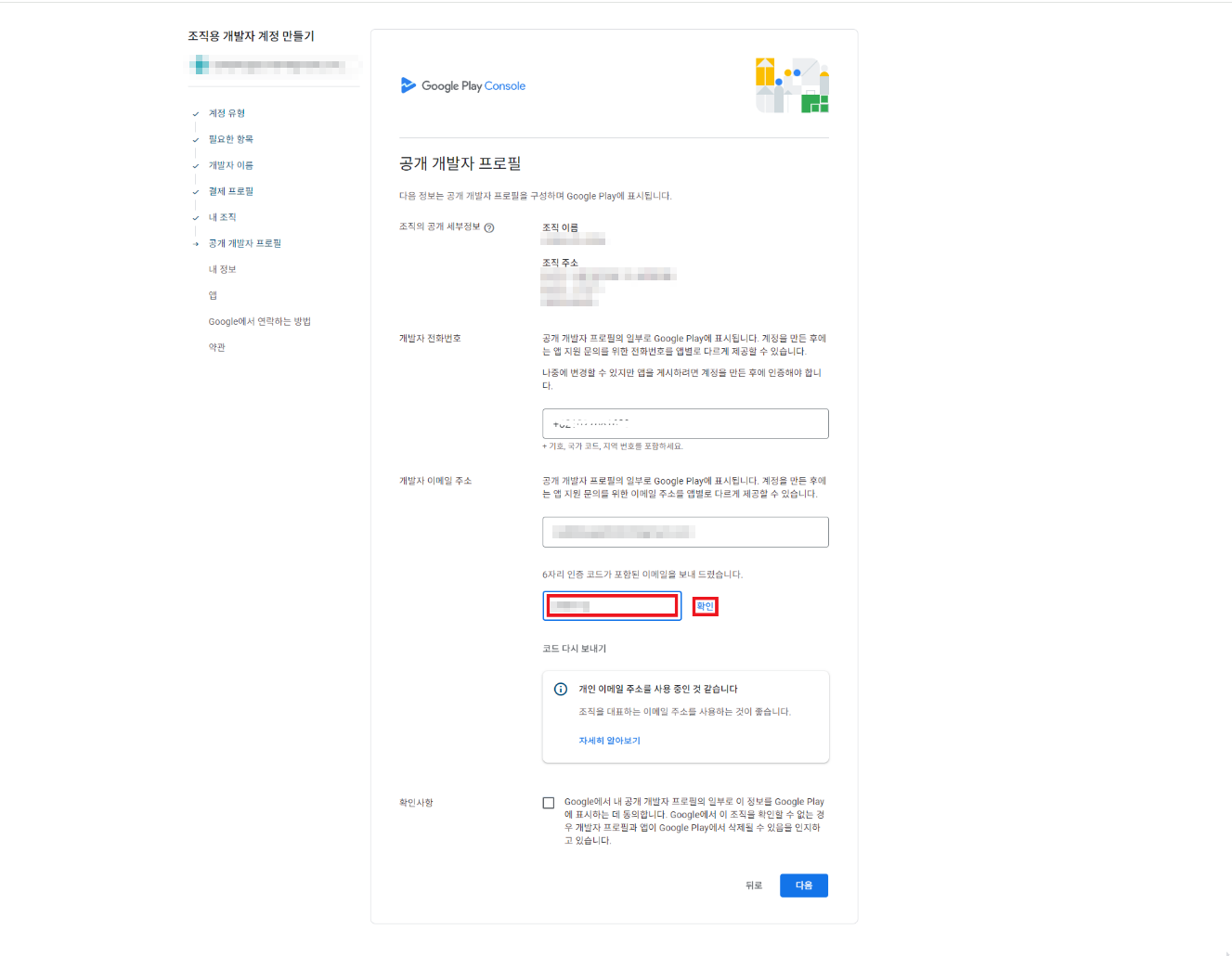
Task: Click the 조직용 개발자 계정 만들기 title
Action: (251, 36)
